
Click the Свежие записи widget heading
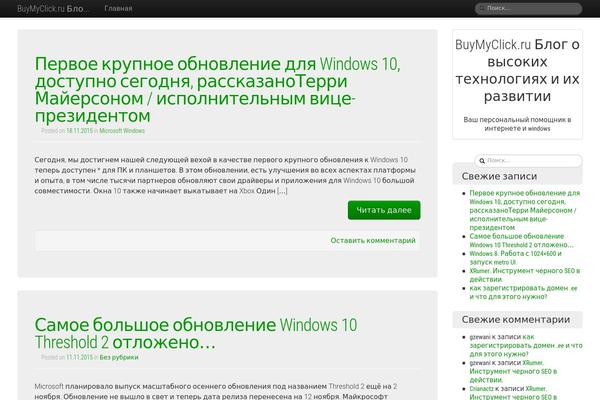click(x=499, y=176)
